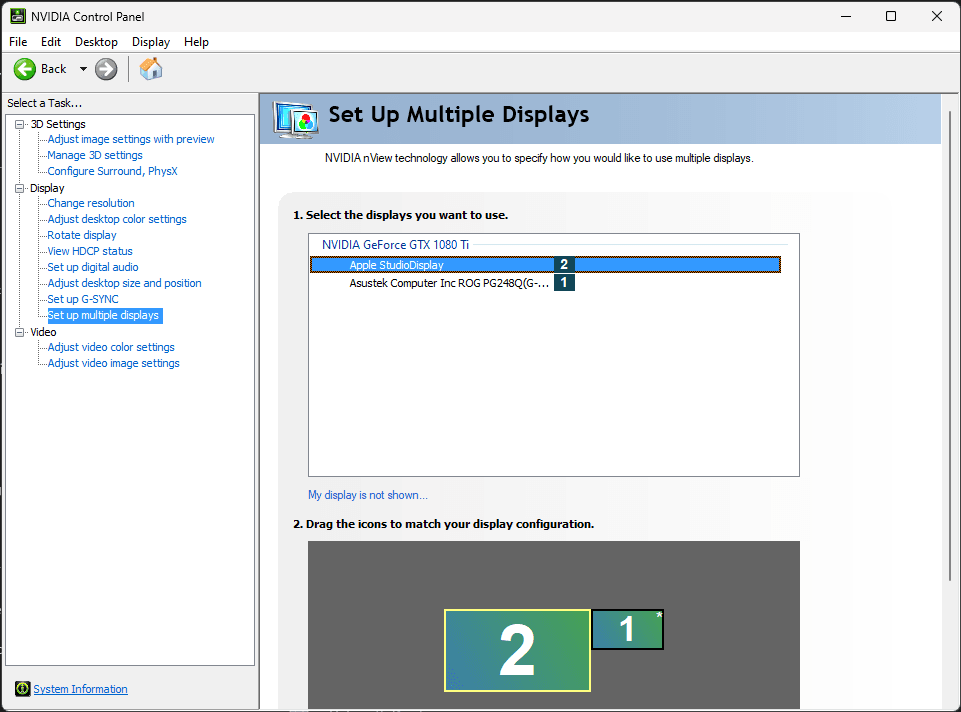Click the green Back arrow icon
Viewport: 961px width, 712px height.
pos(25,69)
